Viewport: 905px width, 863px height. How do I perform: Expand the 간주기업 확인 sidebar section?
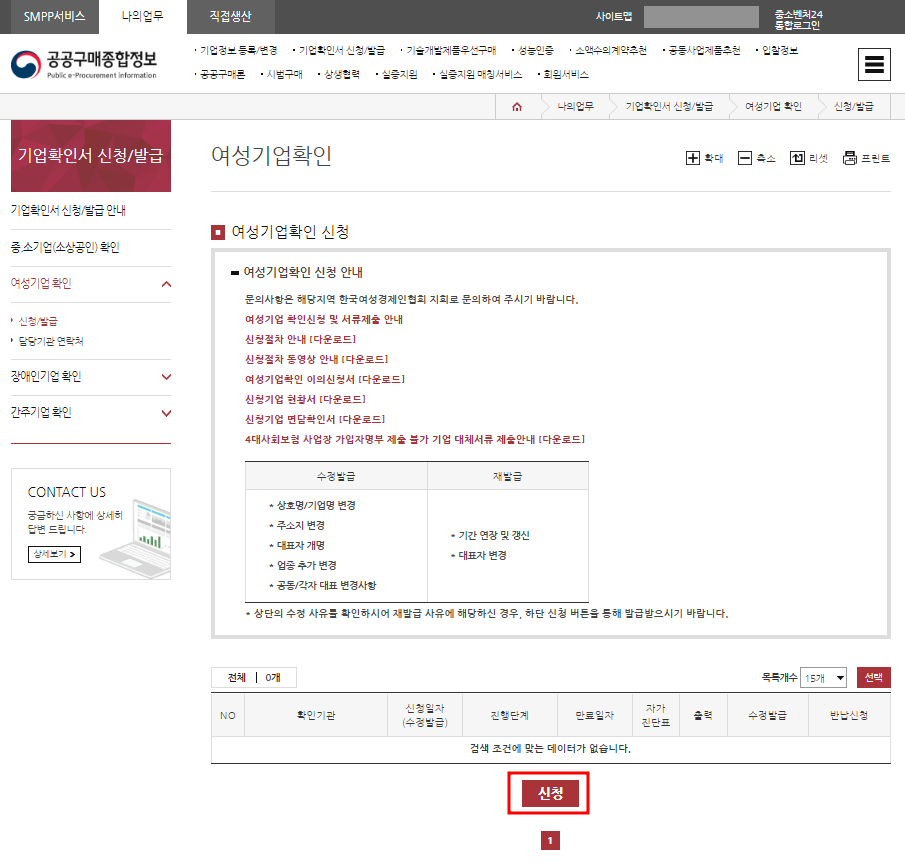point(90,410)
